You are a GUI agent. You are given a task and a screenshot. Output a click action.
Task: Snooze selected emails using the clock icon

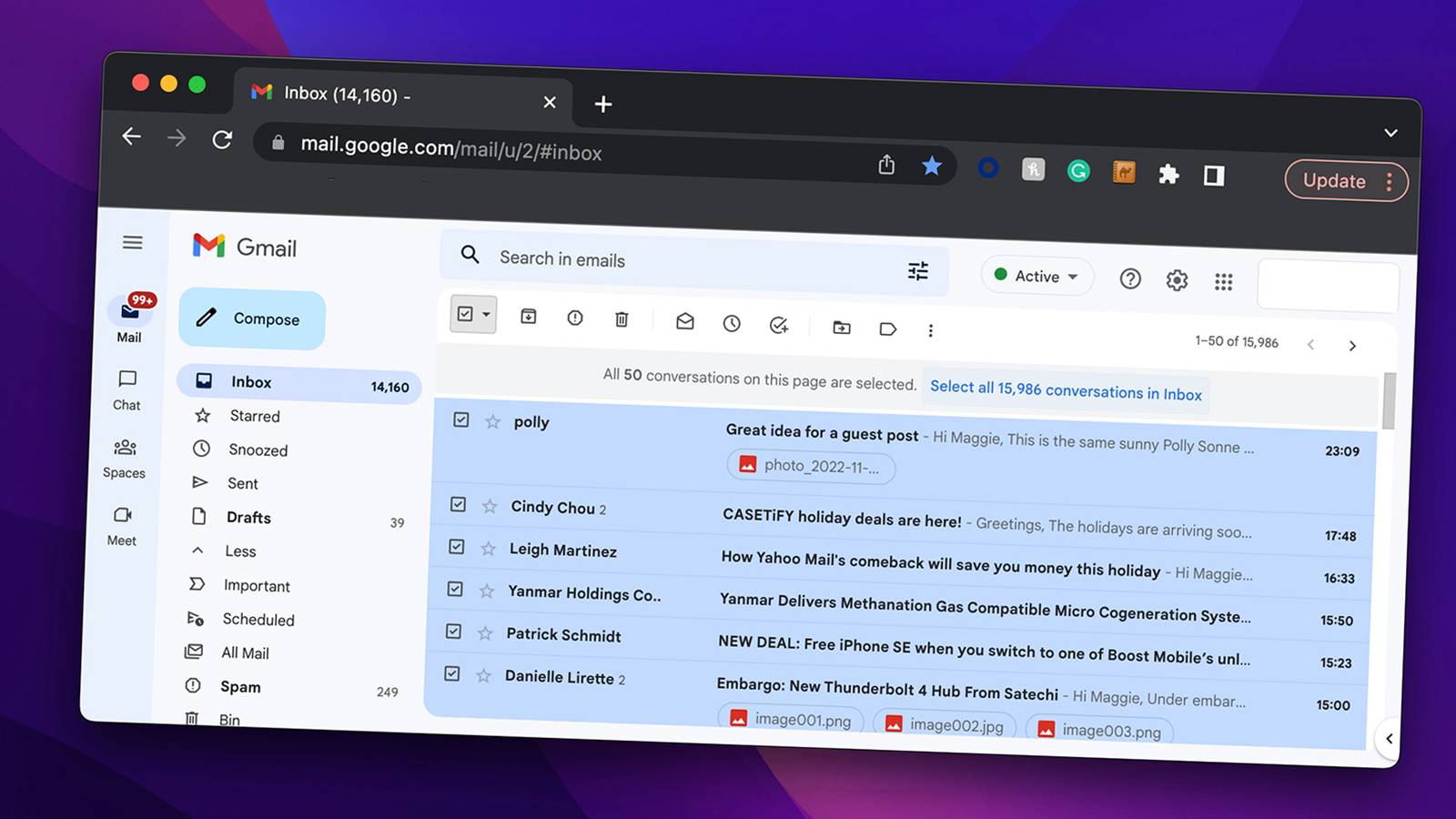[x=732, y=324]
